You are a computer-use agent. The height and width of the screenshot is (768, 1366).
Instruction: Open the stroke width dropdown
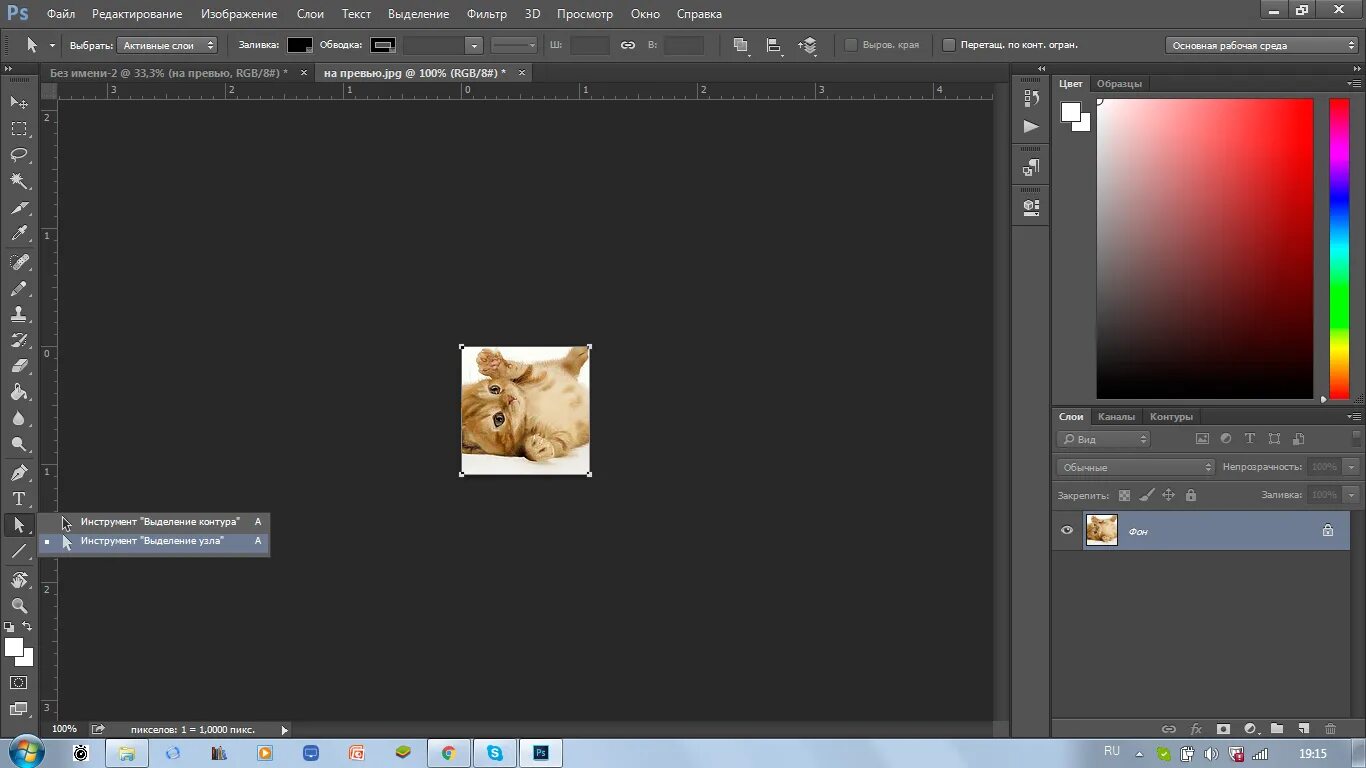click(474, 45)
